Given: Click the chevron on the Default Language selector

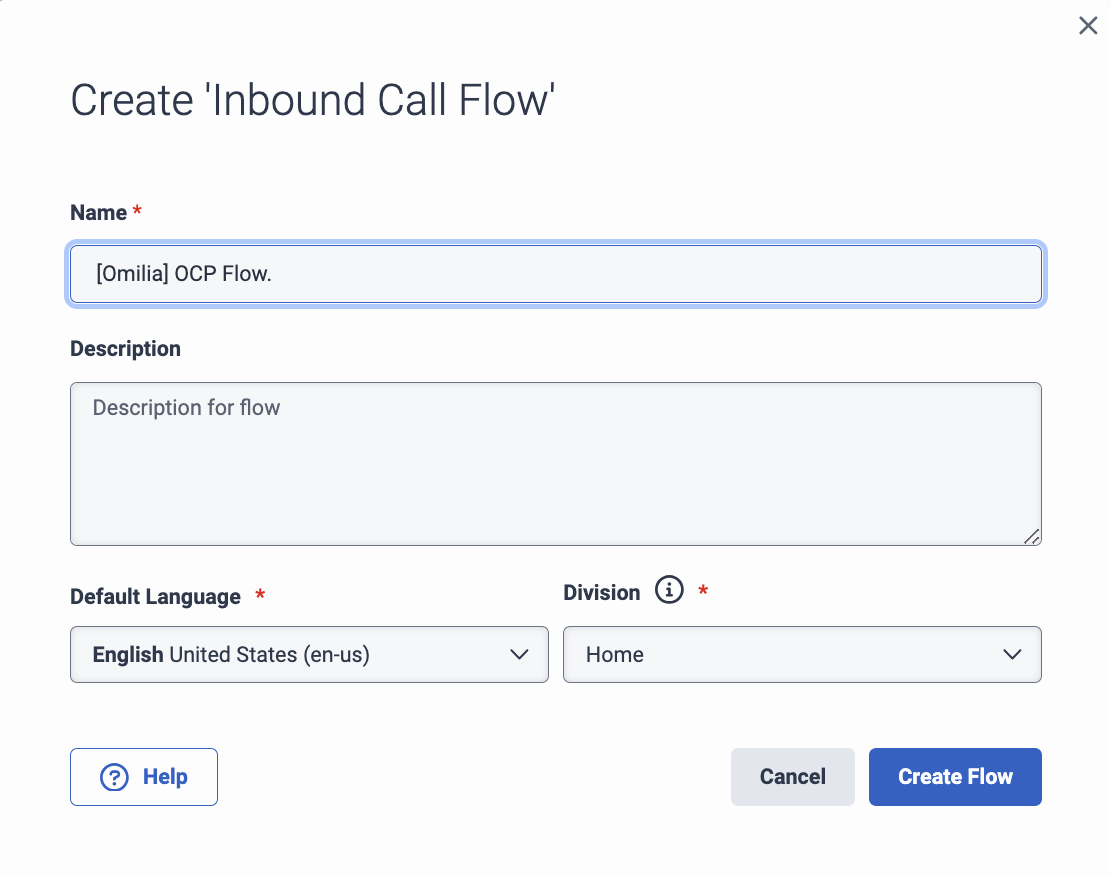Looking at the screenshot, I should (519, 654).
